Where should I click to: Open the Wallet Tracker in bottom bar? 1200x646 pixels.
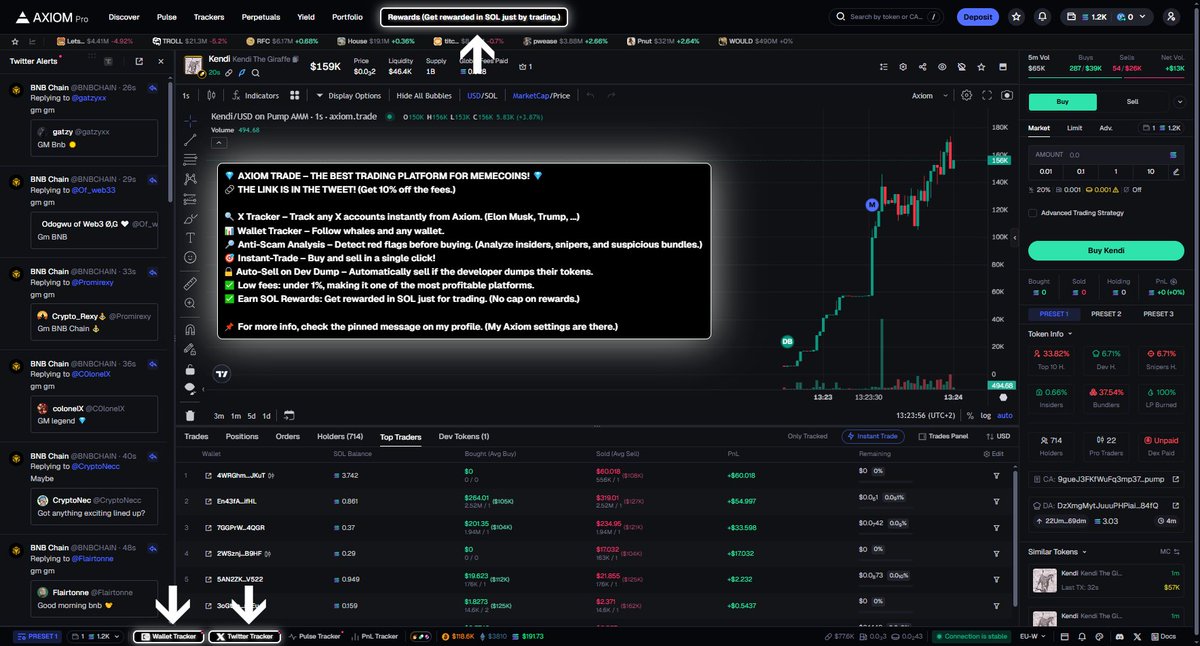(168, 636)
